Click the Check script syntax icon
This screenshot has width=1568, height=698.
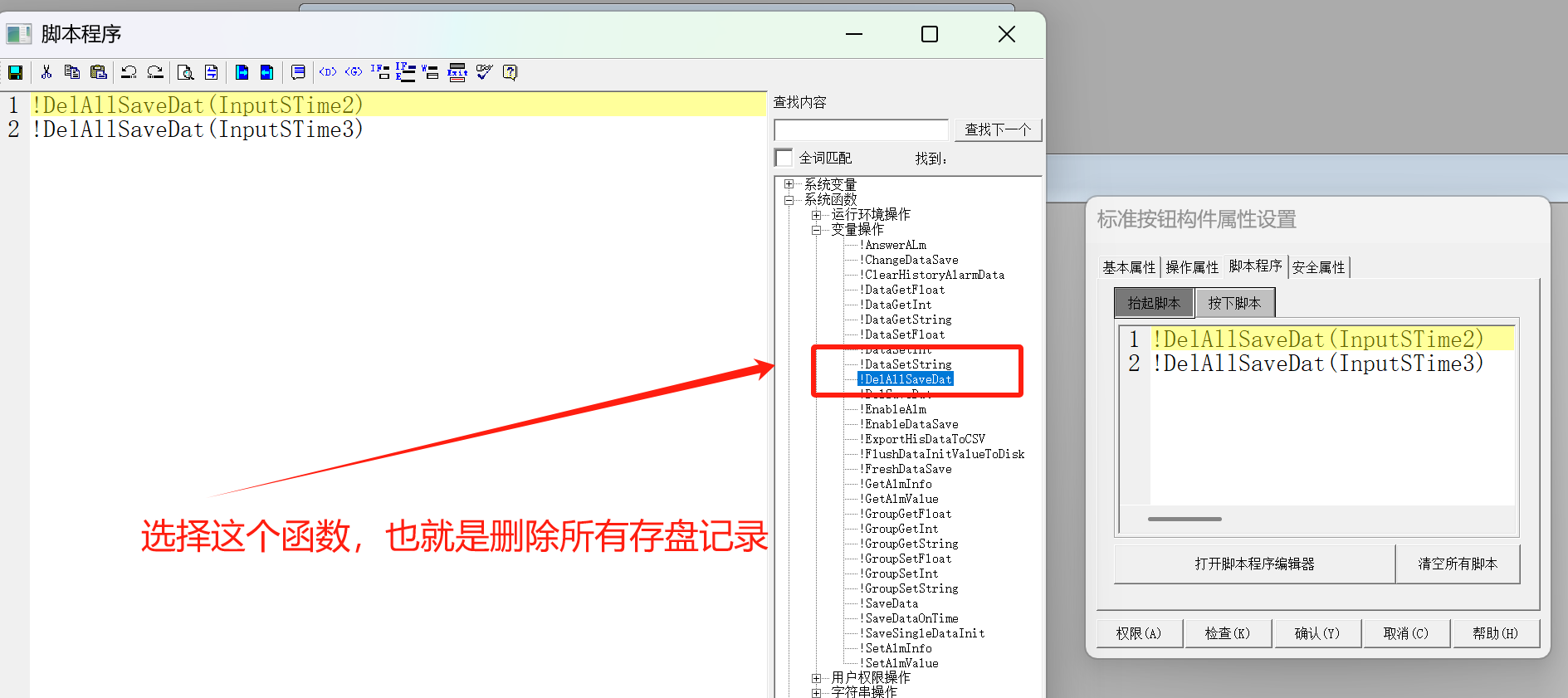[484, 72]
